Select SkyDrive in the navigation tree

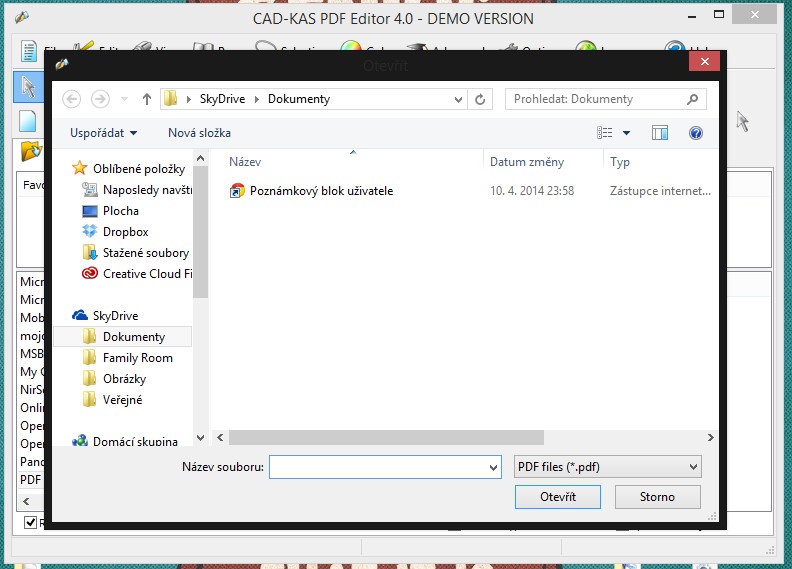click(x=116, y=316)
